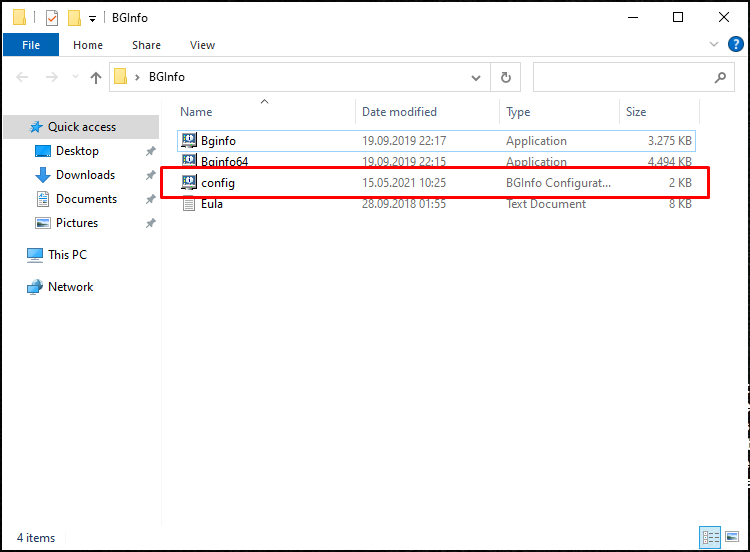
Task: Open the Help question mark icon
Action: pyautogui.click(x=736, y=44)
